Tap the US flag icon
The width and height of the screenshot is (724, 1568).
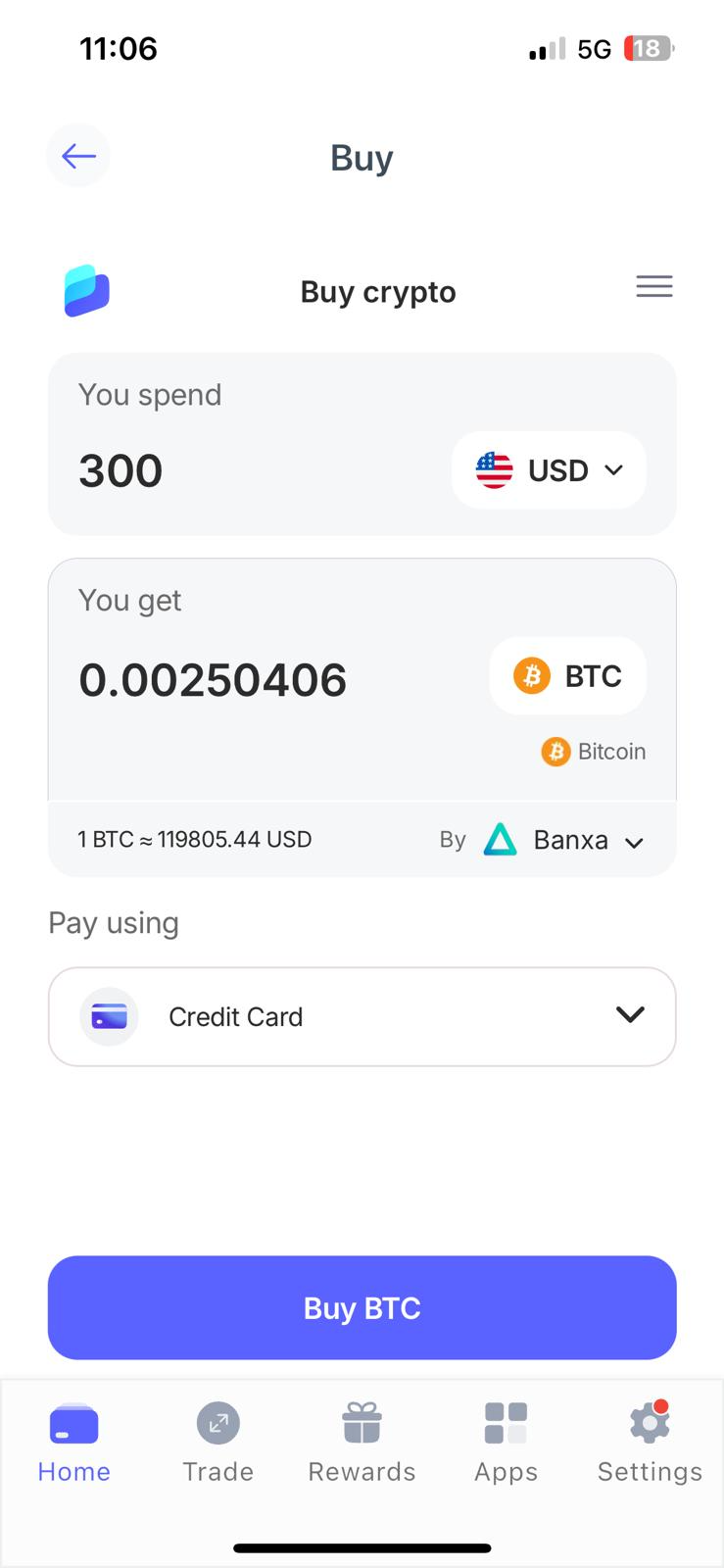[494, 470]
